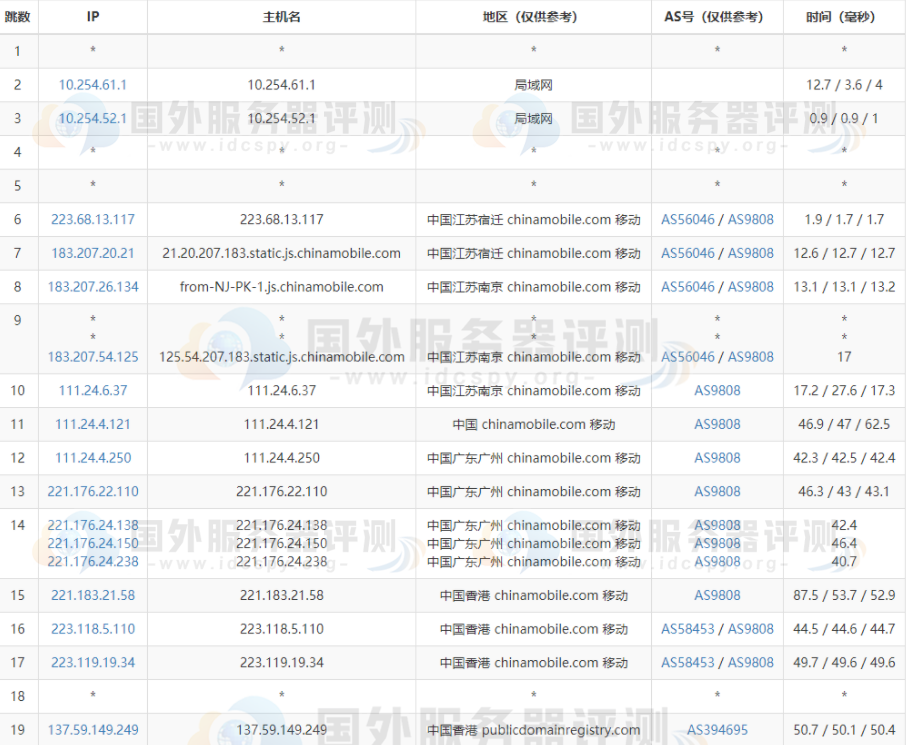Click the blue 221.176.24.150 IP link

point(93,543)
